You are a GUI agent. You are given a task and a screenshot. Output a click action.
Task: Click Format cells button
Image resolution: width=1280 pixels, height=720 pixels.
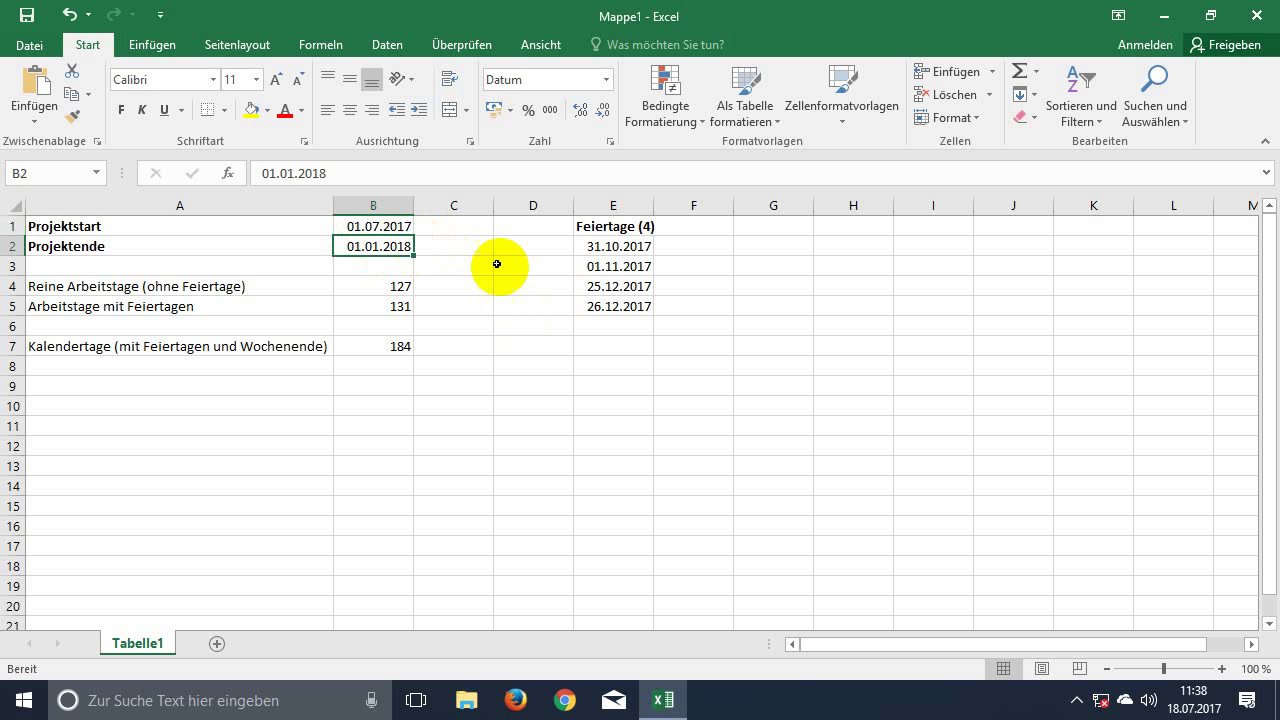[x=946, y=118]
